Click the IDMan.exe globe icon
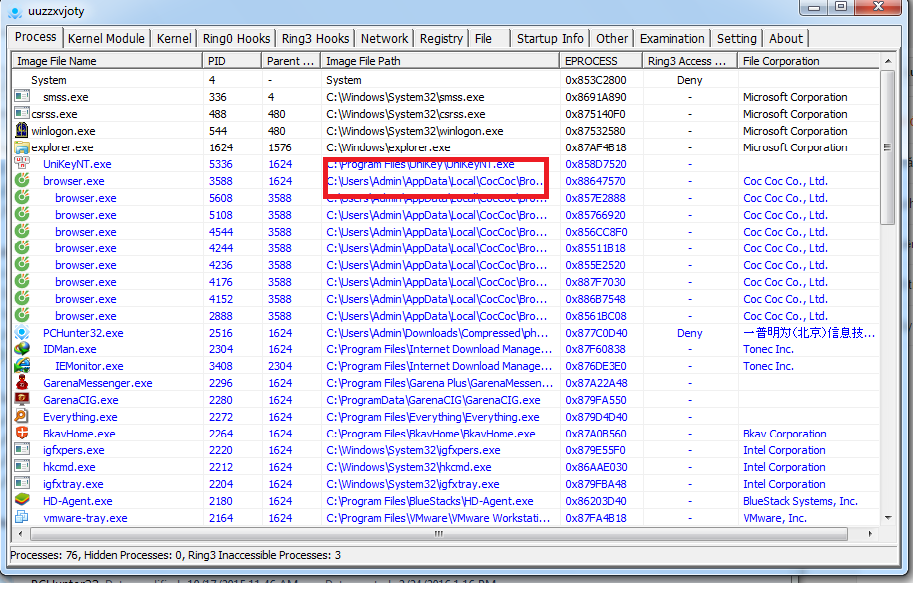Image resolution: width=913 pixels, height=589 pixels. pyautogui.click(x=21, y=350)
